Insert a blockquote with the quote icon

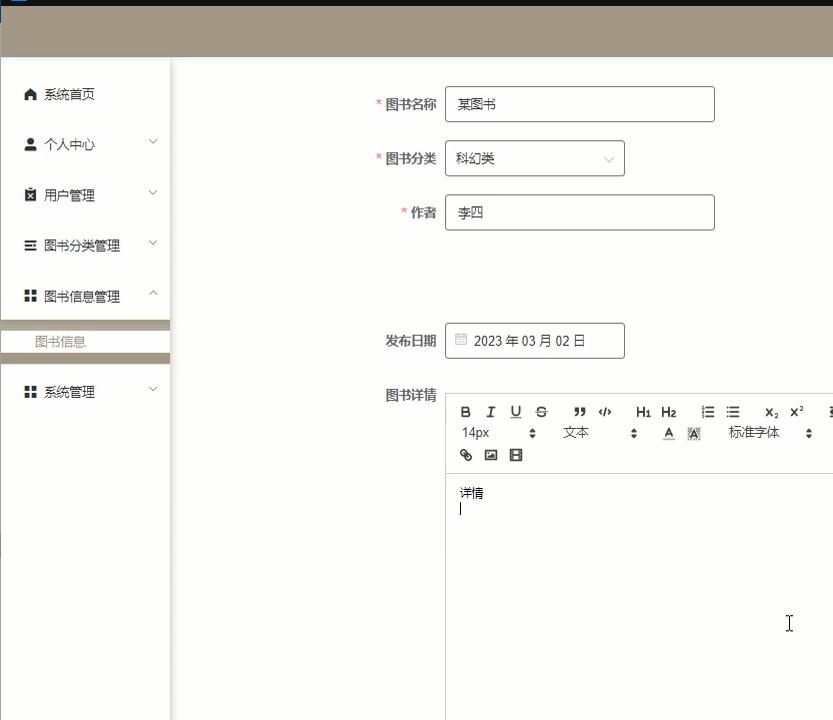579,412
